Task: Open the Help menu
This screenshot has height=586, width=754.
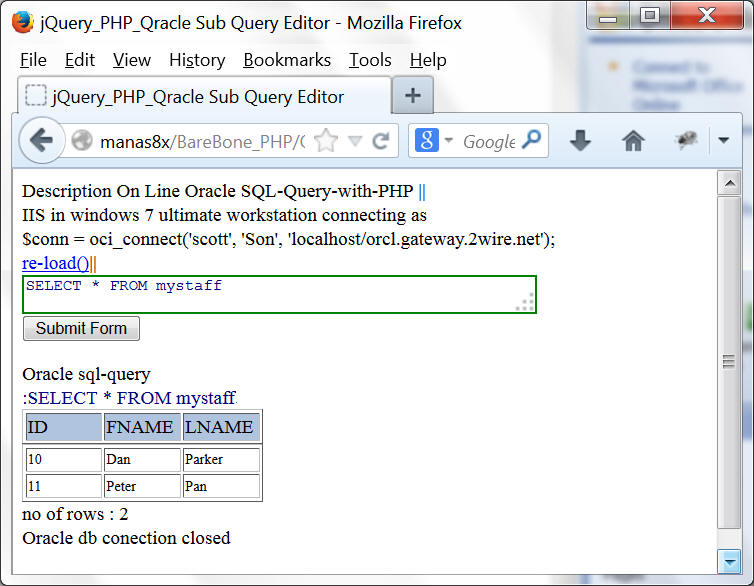Action: (428, 60)
